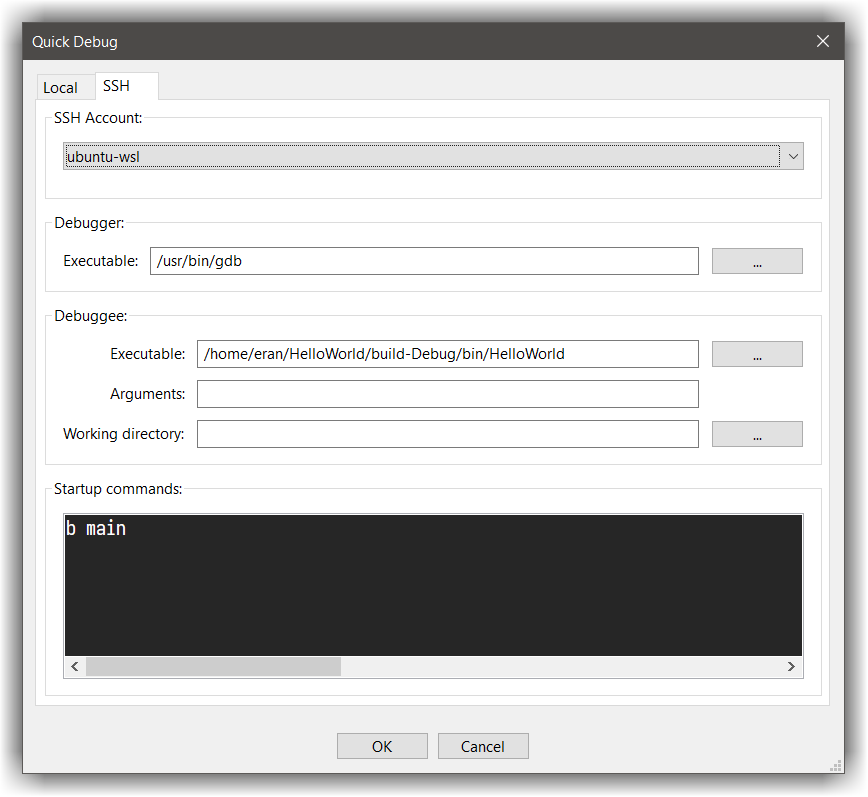Close the Quick Debug dialog

click(822, 41)
